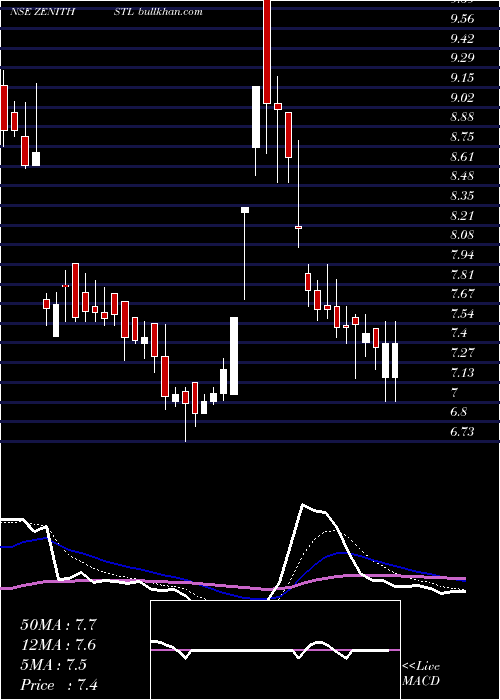Select the 7 price axis label
Viewport: 500px width, 700px height.
click(454, 393)
